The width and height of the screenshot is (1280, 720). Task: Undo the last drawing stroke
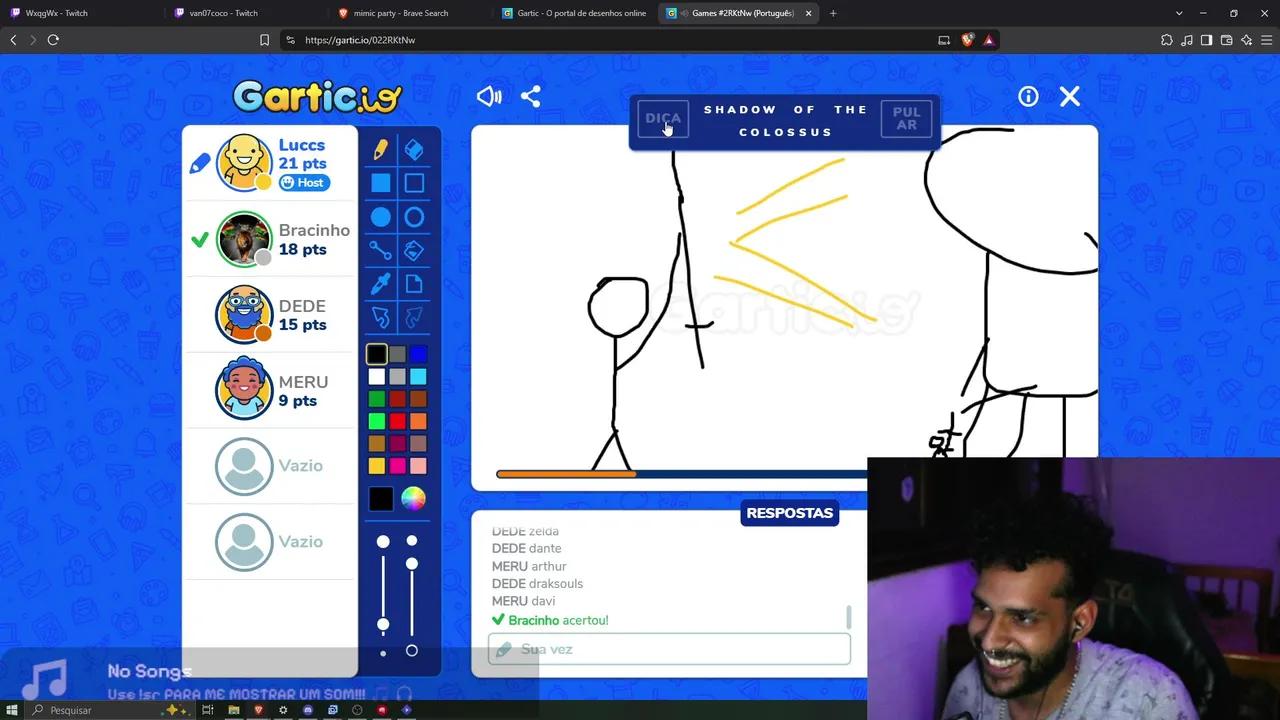point(381,318)
